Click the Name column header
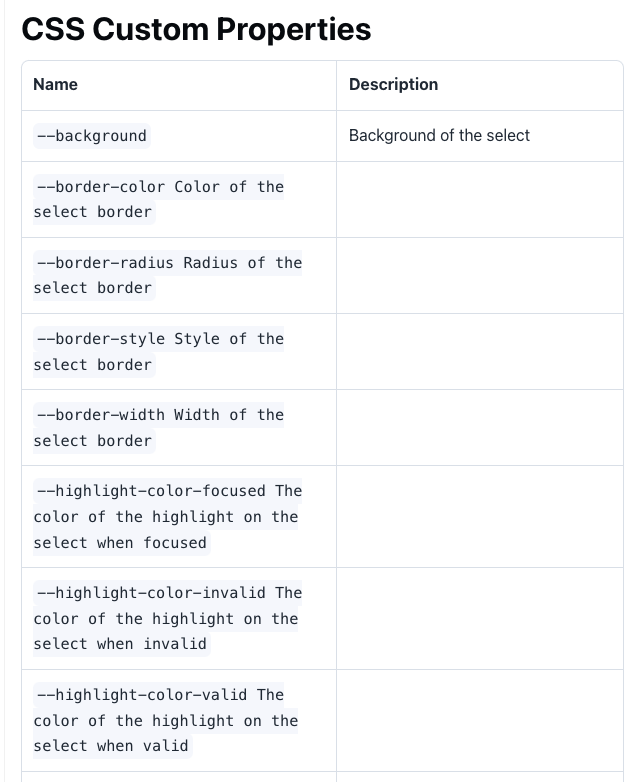Viewport: 642px width, 782px height. (55, 84)
